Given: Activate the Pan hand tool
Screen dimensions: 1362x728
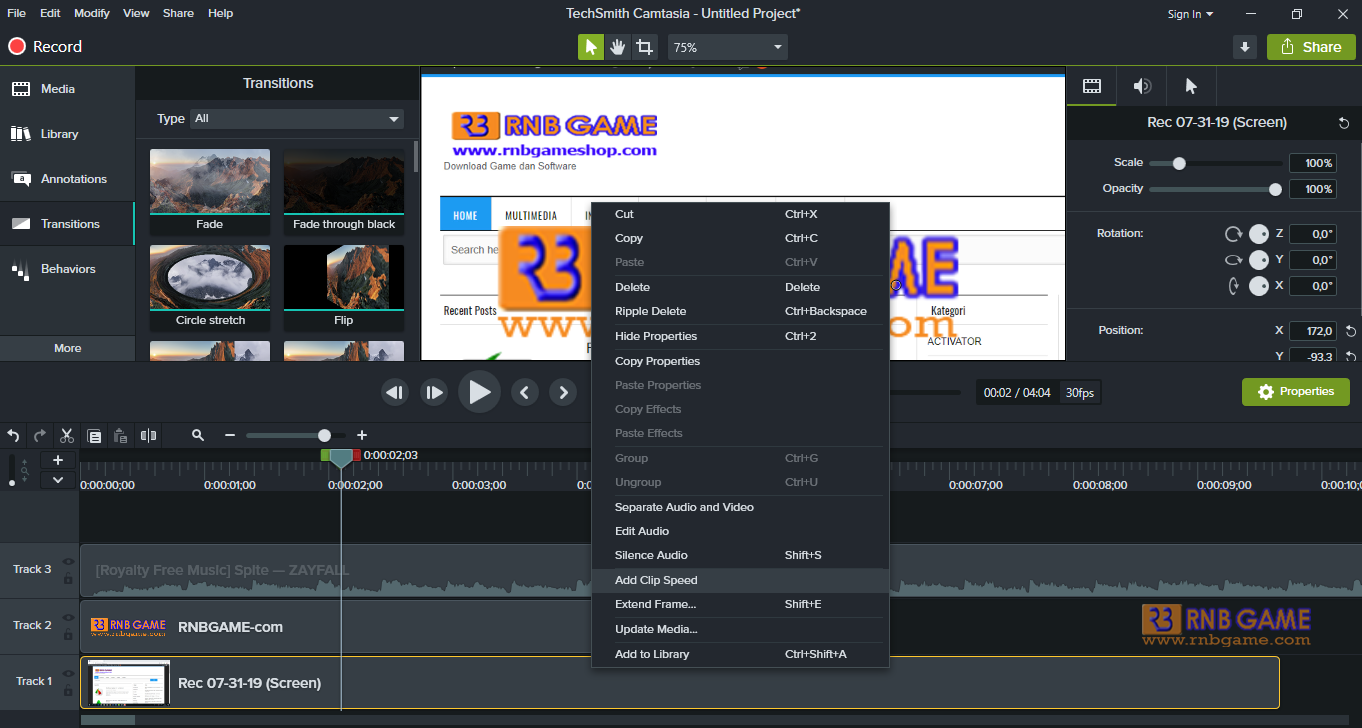Looking at the screenshot, I should click(618, 47).
